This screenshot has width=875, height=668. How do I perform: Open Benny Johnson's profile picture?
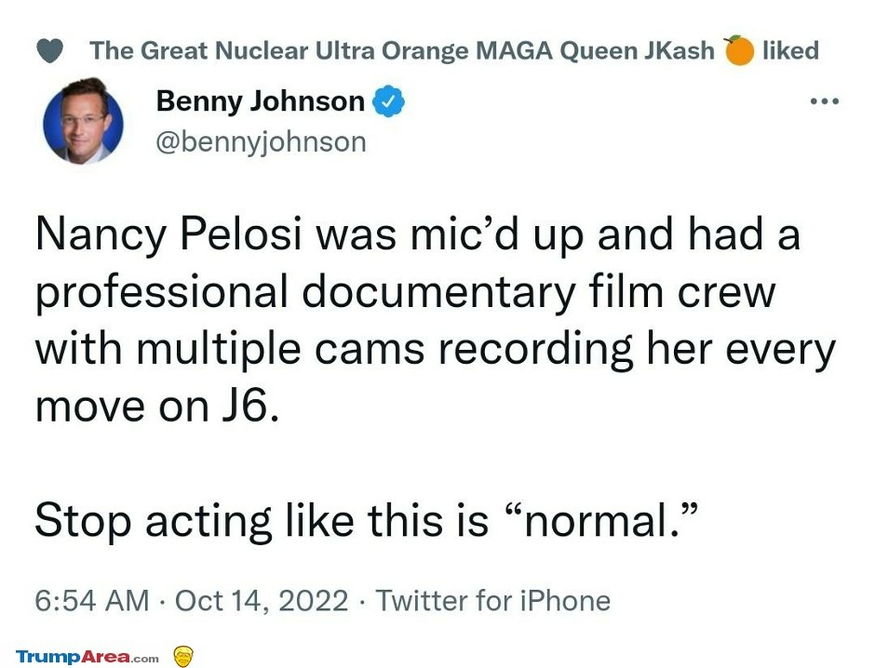[83, 120]
